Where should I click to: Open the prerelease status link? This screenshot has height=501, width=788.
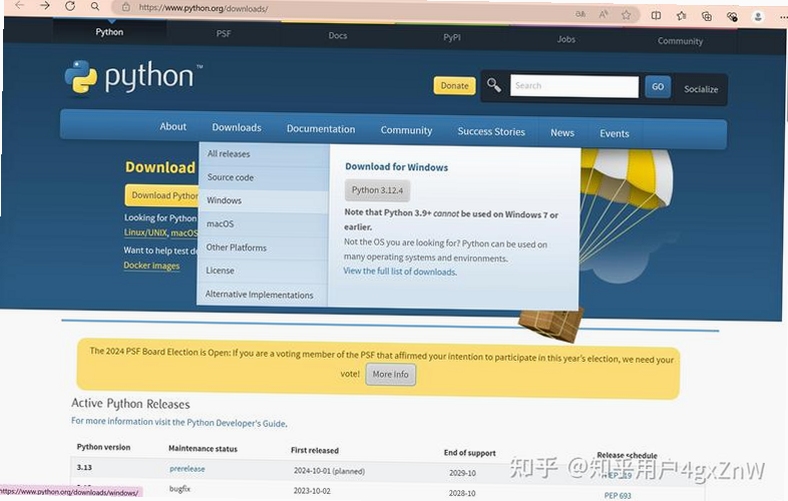coord(187,469)
